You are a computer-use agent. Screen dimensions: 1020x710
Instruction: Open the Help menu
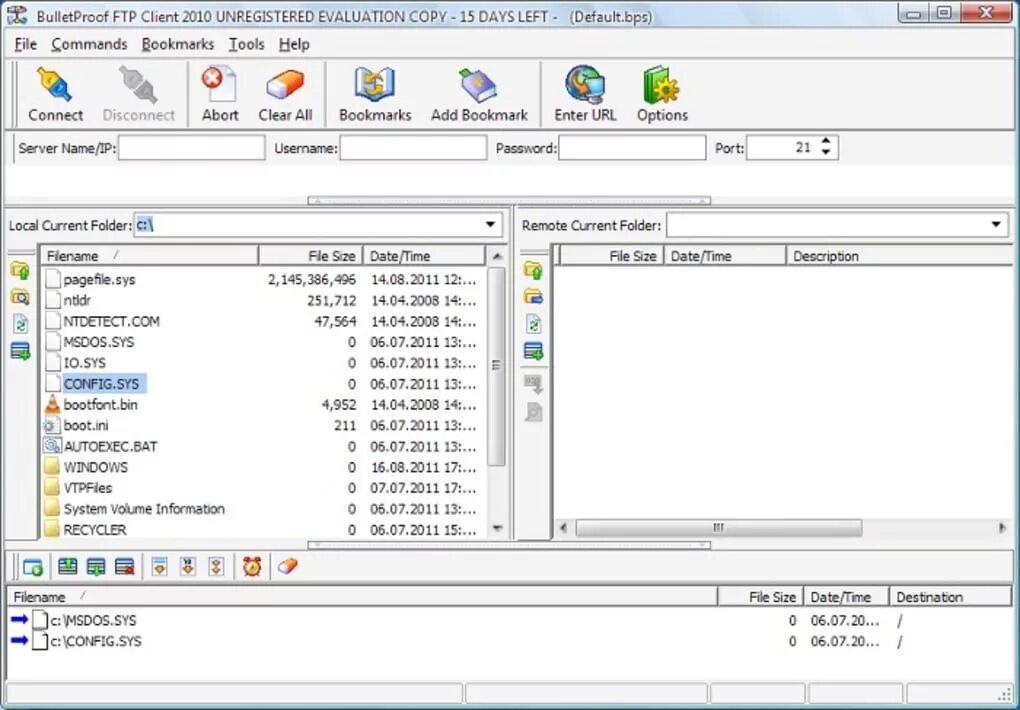293,44
